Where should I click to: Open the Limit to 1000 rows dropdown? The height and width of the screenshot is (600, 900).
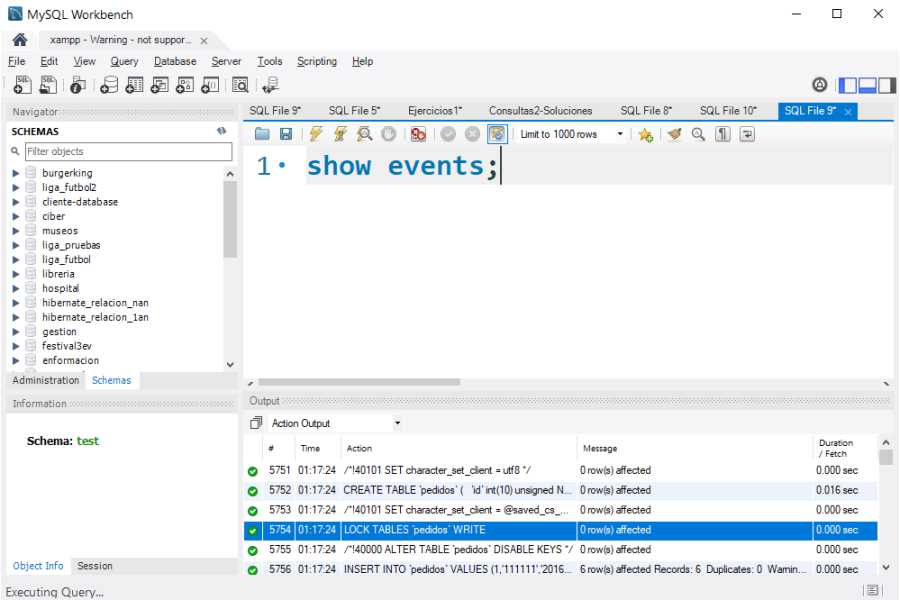coord(620,134)
